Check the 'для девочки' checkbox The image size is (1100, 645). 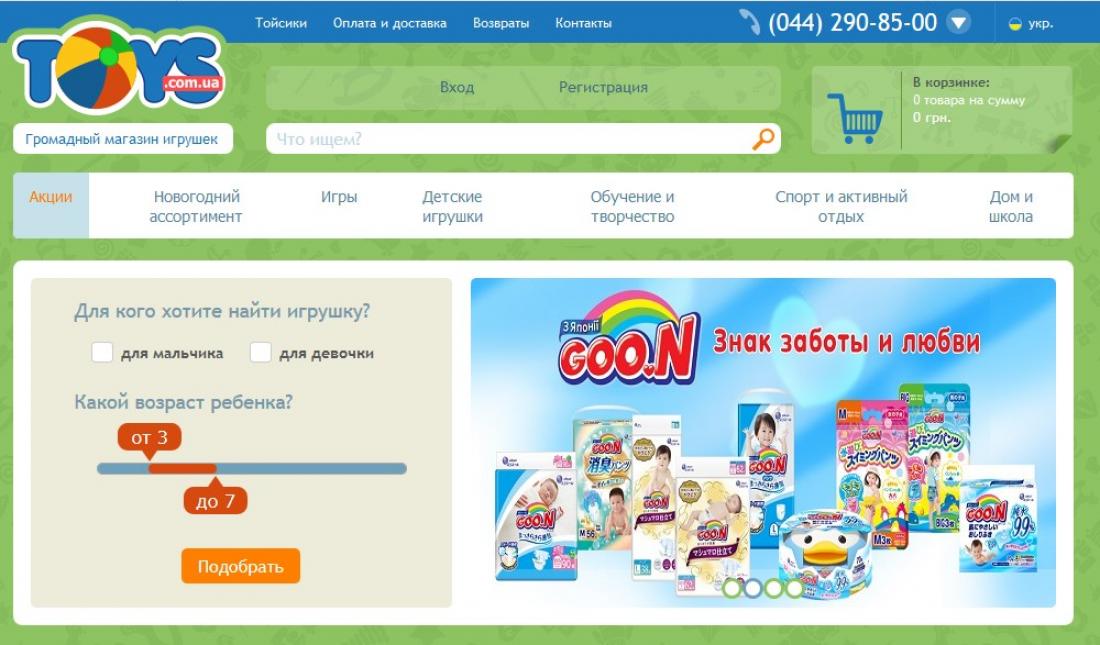pyautogui.click(x=260, y=352)
